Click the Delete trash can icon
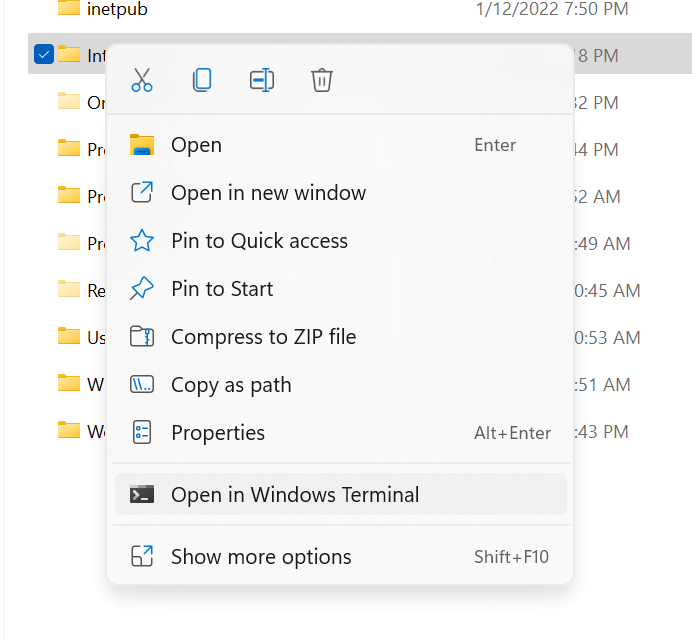Viewport: 692px width, 640px height. [x=322, y=80]
